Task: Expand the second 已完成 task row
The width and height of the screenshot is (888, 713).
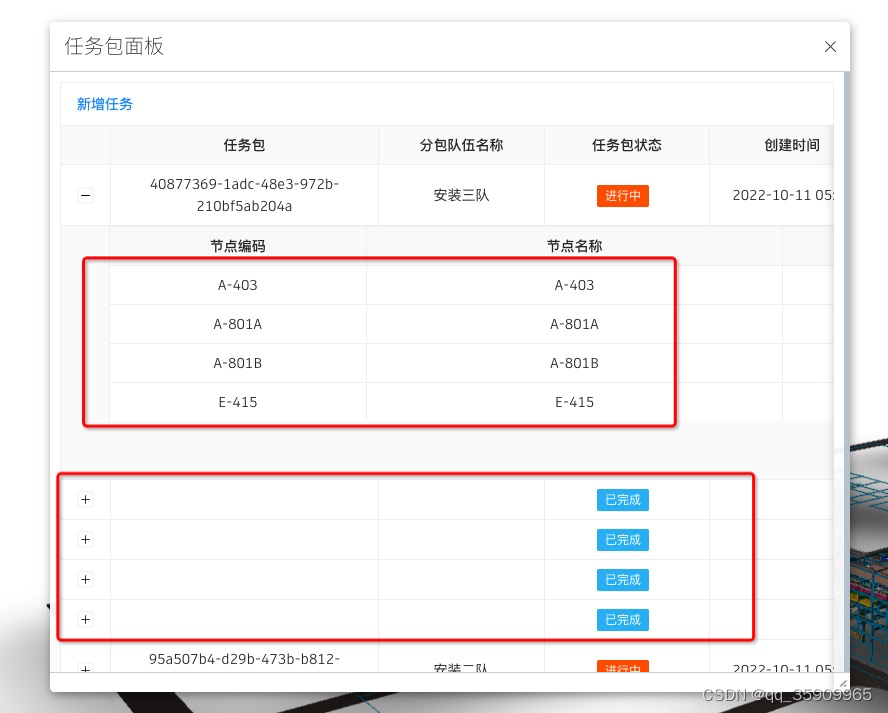Action: coord(86,539)
